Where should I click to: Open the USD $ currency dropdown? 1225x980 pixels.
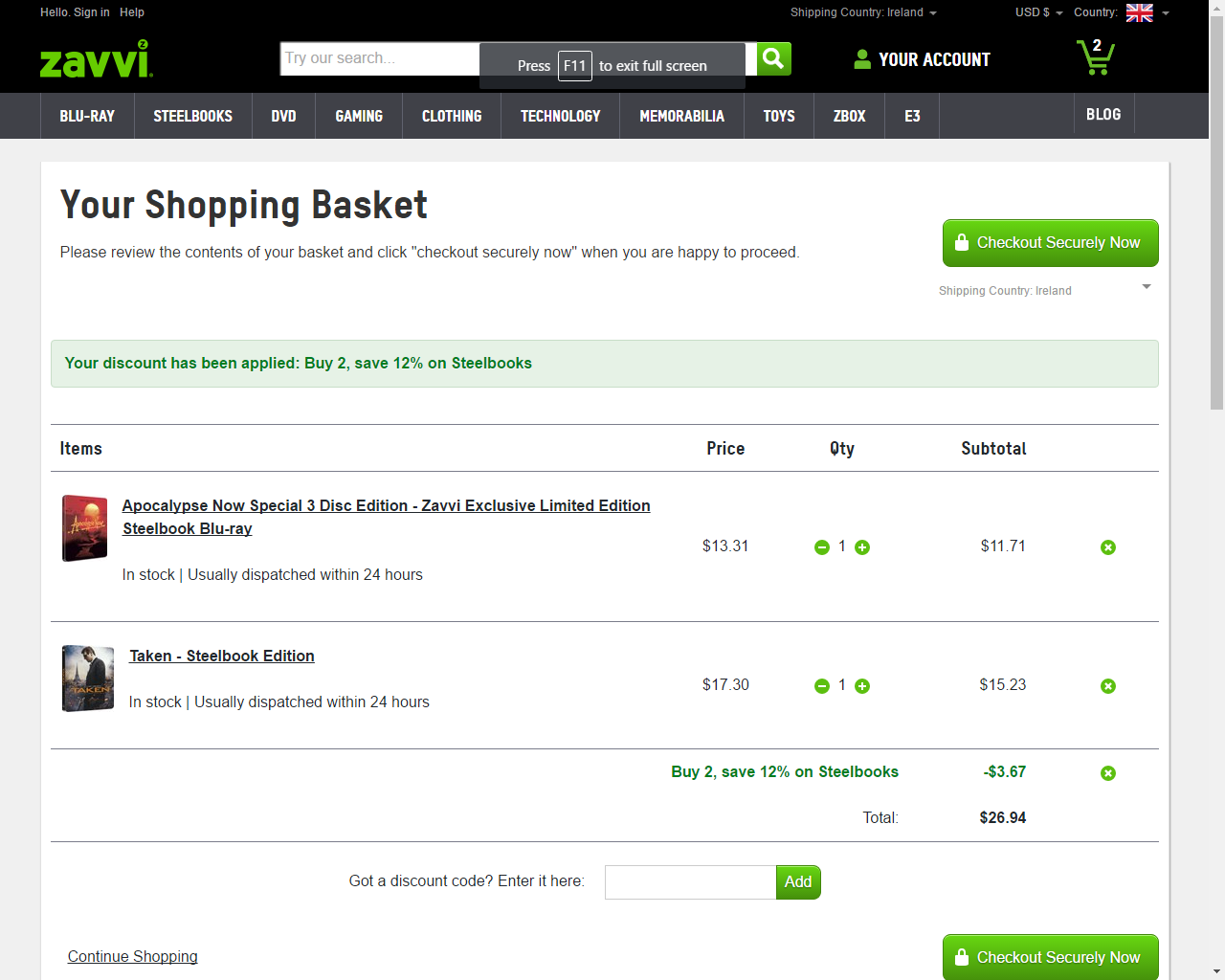[x=1038, y=12]
